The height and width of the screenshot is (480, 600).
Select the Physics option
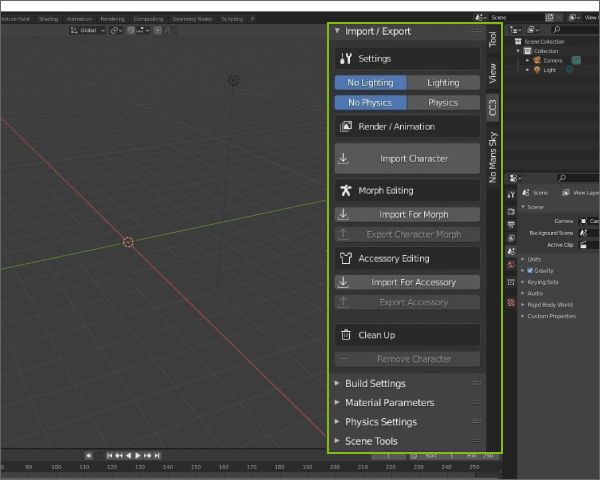(443, 103)
